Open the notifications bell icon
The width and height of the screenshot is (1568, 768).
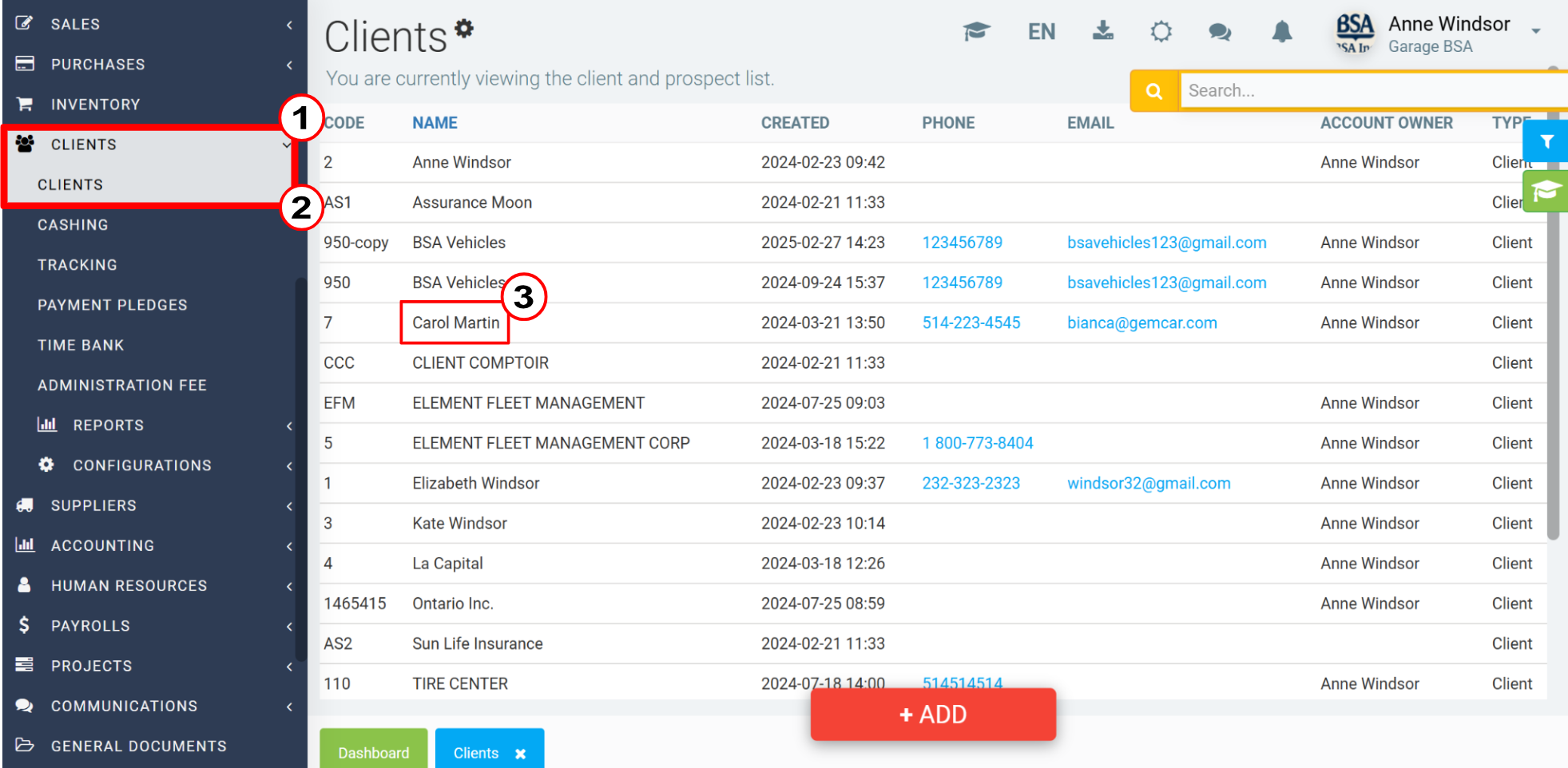click(1282, 32)
